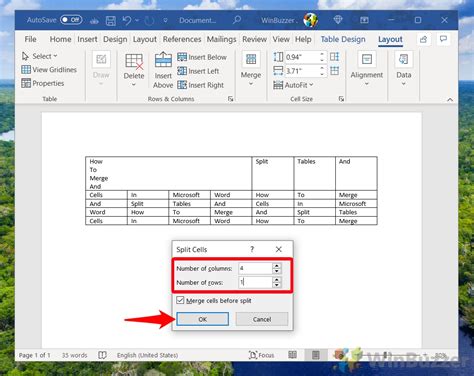This screenshot has width=474, height=376.
Task: Open the Undo history dropdown arrow
Action: coord(137,21)
